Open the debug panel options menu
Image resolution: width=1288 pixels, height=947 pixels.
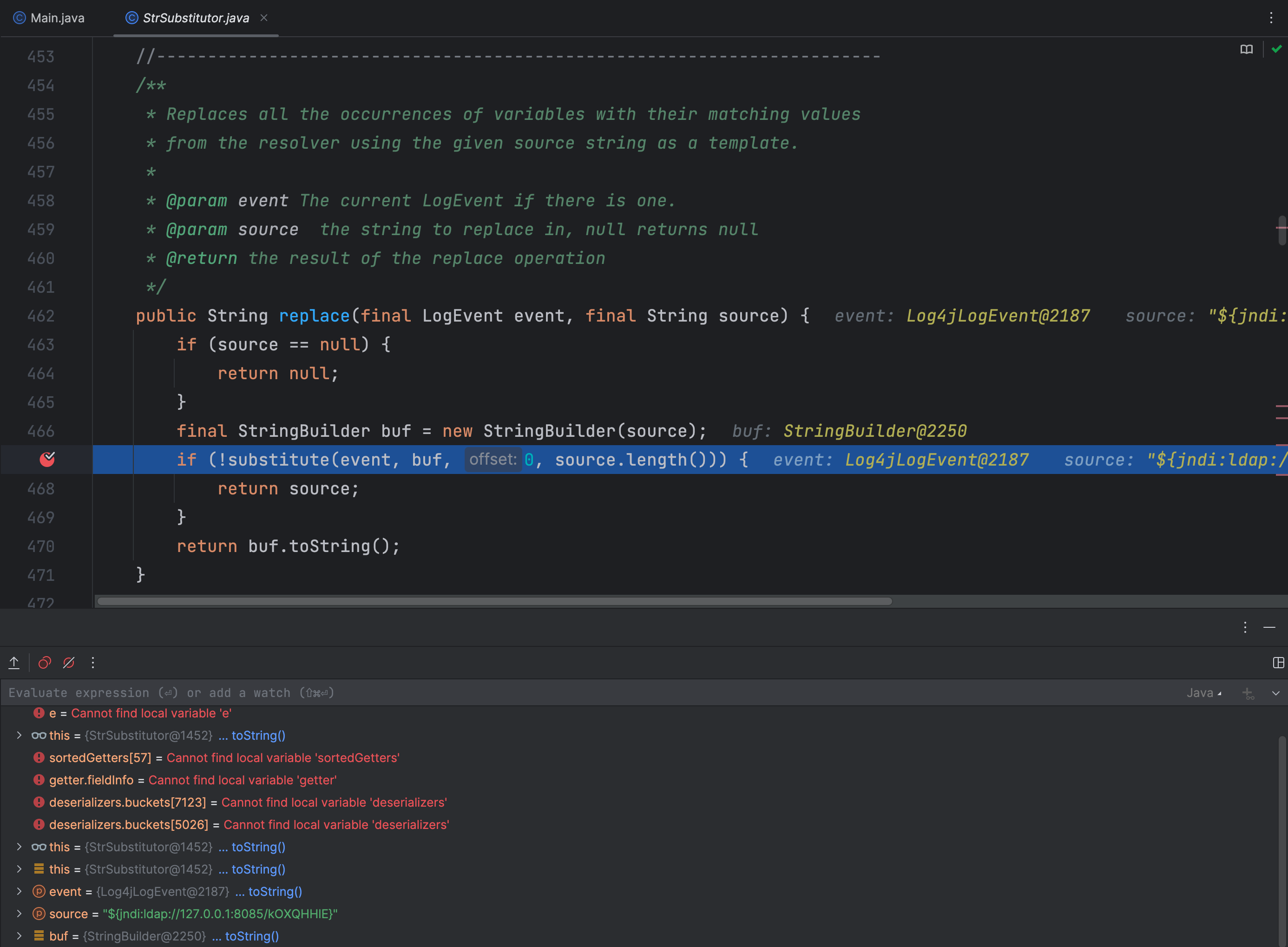[1245, 627]
